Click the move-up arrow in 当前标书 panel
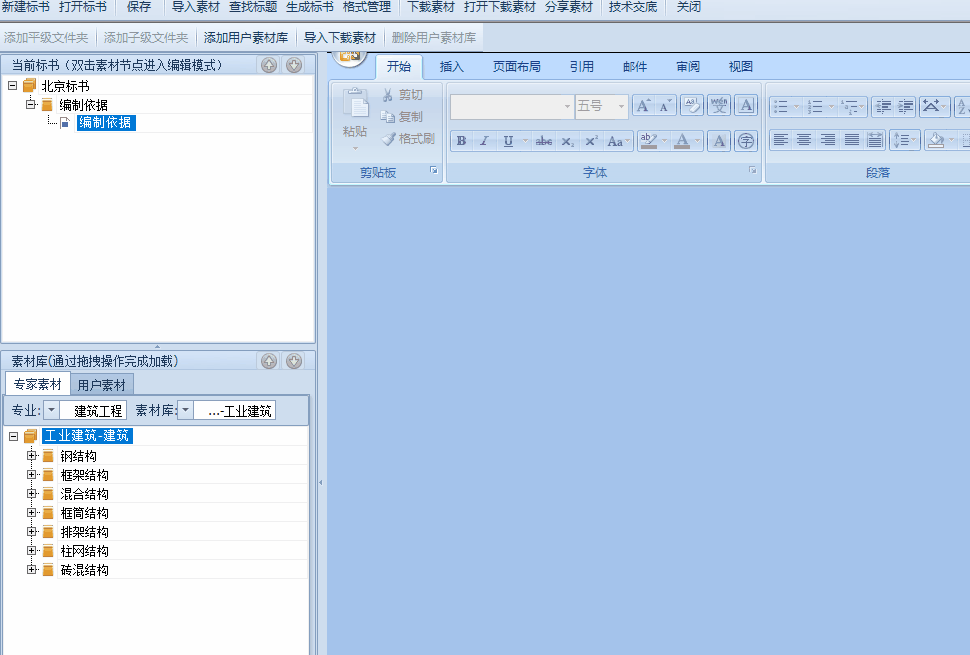 coord(269,65)
